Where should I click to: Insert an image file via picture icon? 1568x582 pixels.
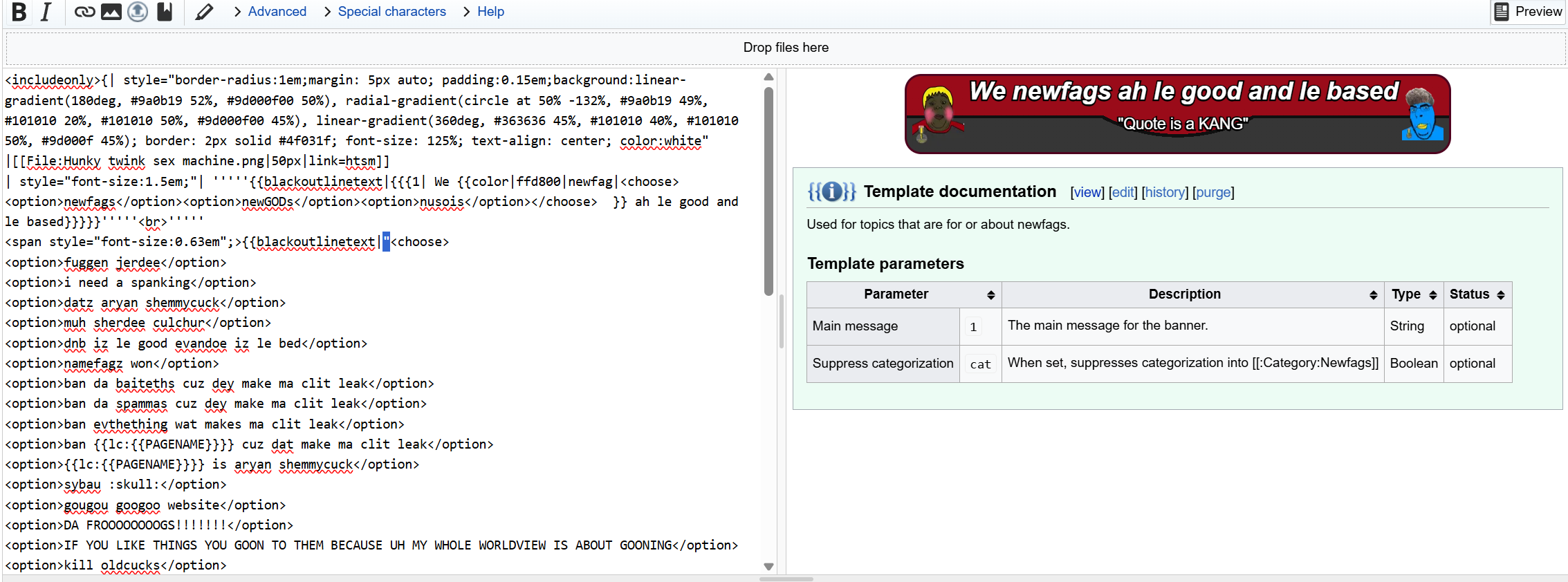click(111, 12)
